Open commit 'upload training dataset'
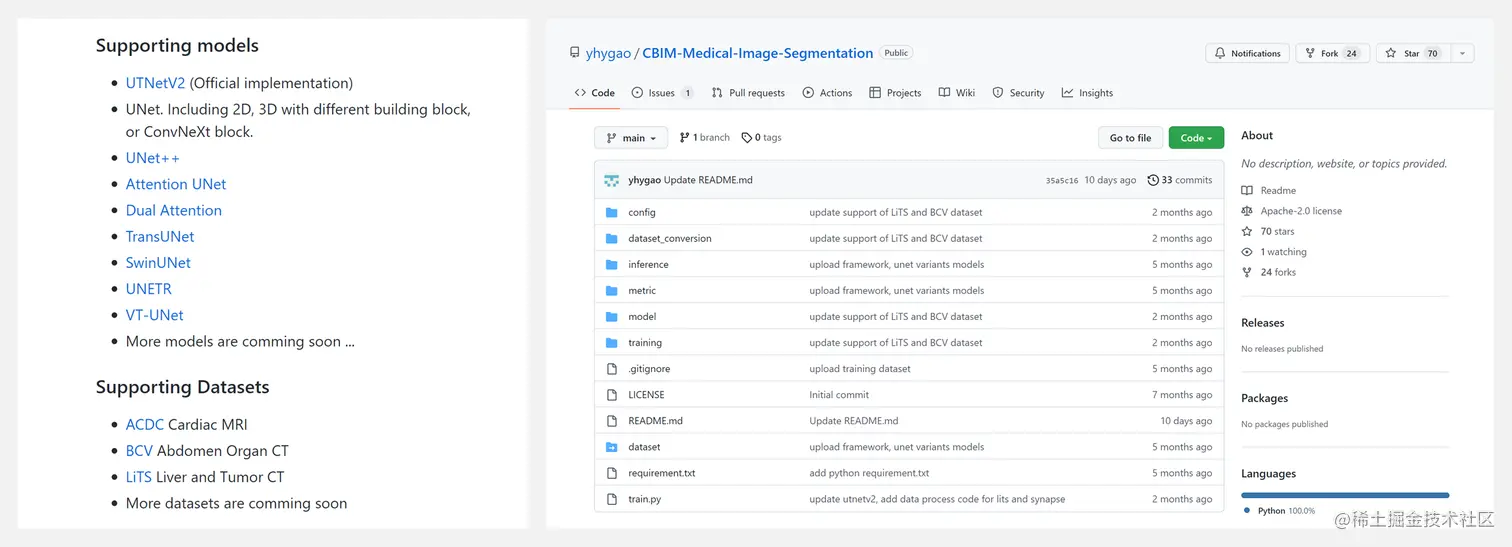Image resolution: width=1512 pixels, height=547 pixels. point(860,368)
